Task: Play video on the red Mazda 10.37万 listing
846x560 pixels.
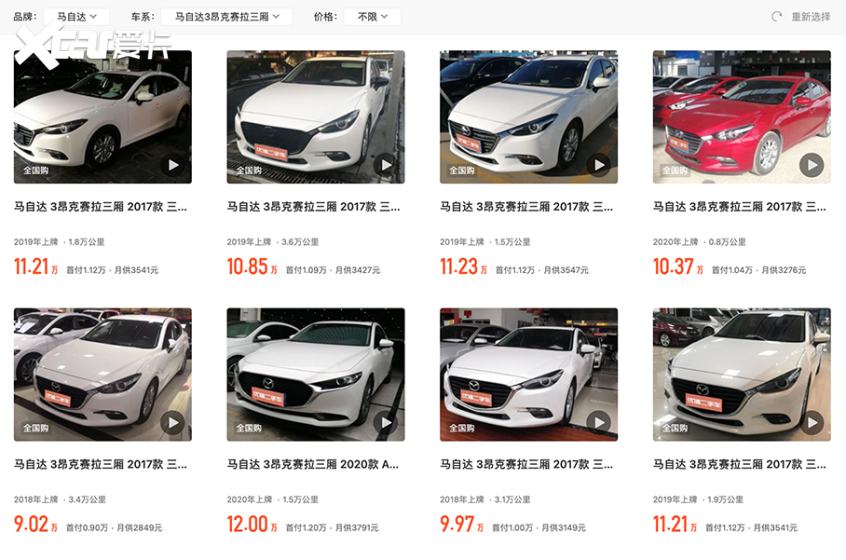Action: tap(811, 165)
